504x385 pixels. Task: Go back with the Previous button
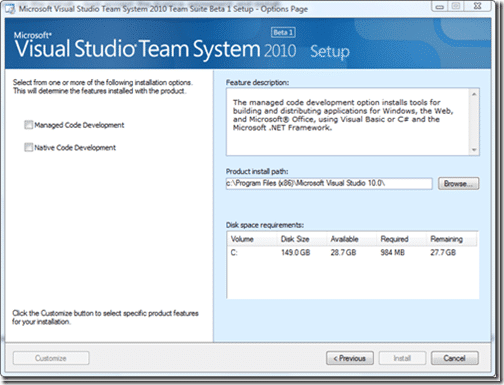tap(350, 358)
